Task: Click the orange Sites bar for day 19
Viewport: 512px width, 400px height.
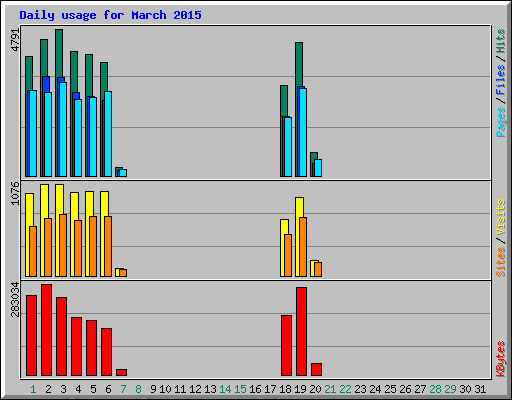Action: coord(303,247)
